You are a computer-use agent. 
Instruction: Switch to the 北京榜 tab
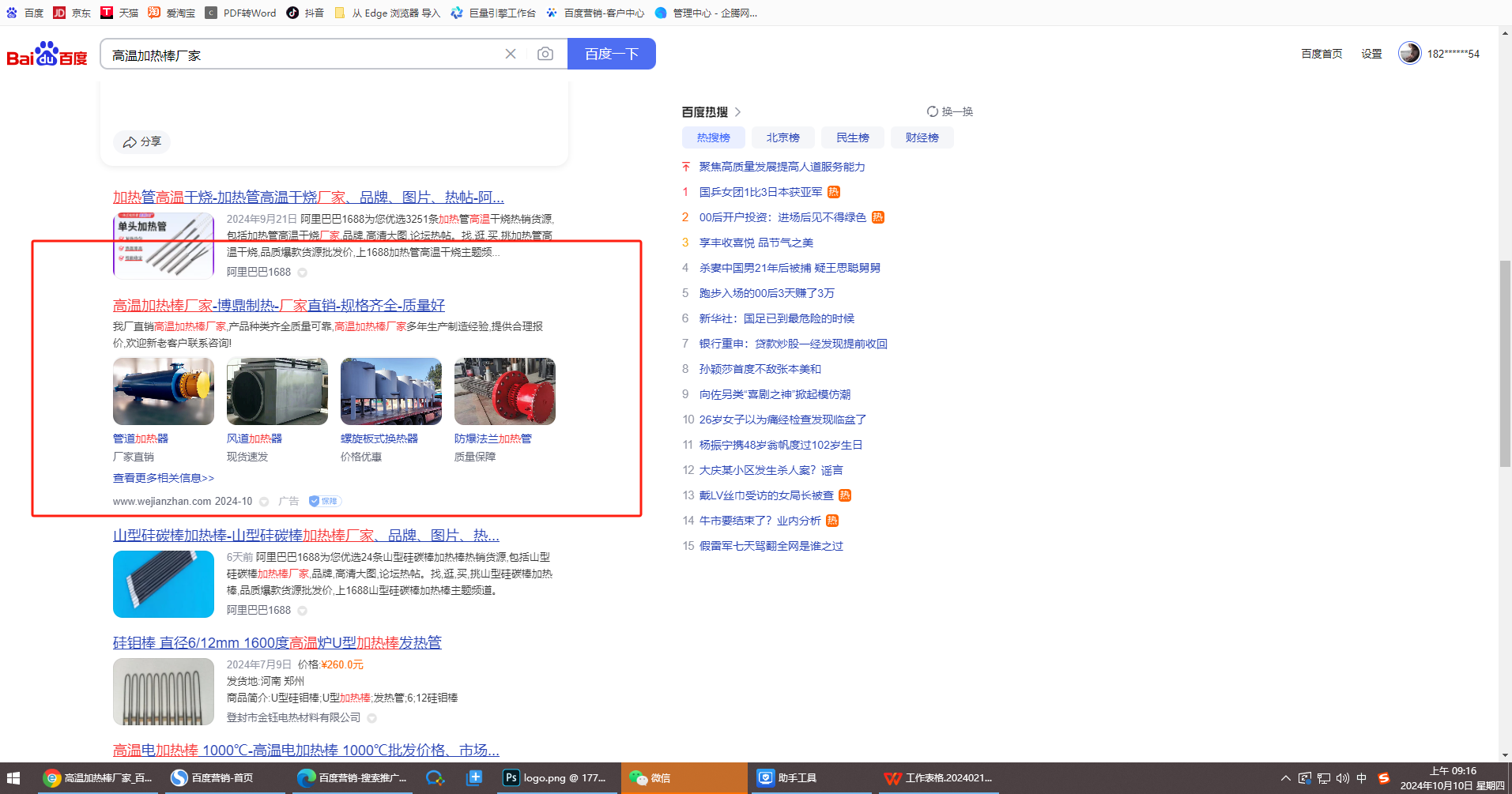click(x=782, y=137)
